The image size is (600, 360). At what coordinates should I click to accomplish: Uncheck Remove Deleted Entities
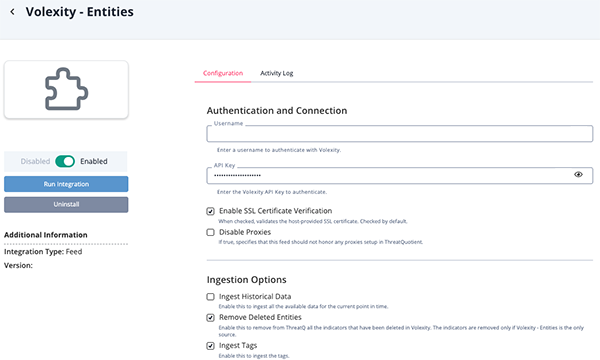pyautogui.click(x=210, y=318)
